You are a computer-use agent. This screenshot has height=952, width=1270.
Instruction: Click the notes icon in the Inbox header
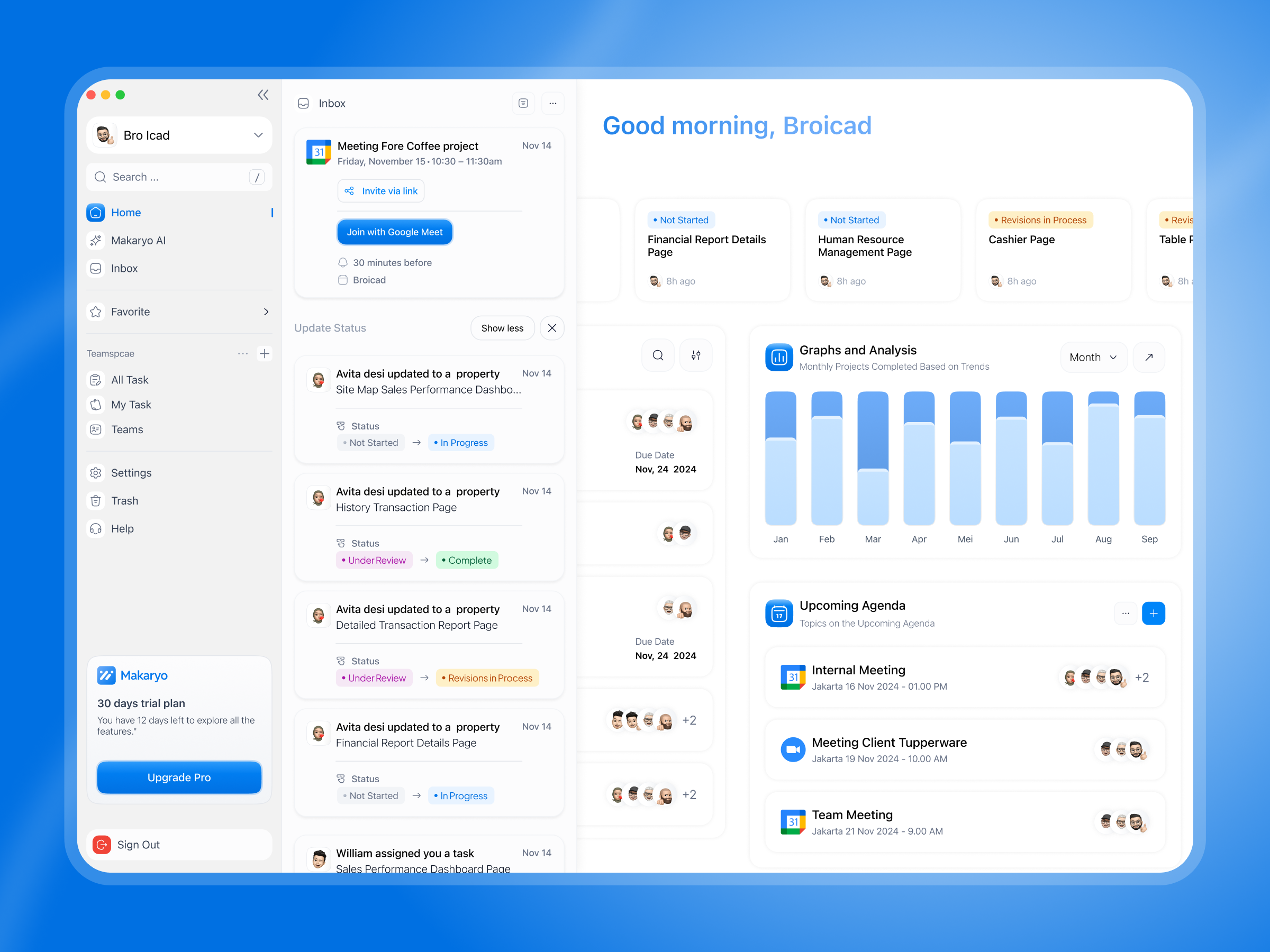523,103
